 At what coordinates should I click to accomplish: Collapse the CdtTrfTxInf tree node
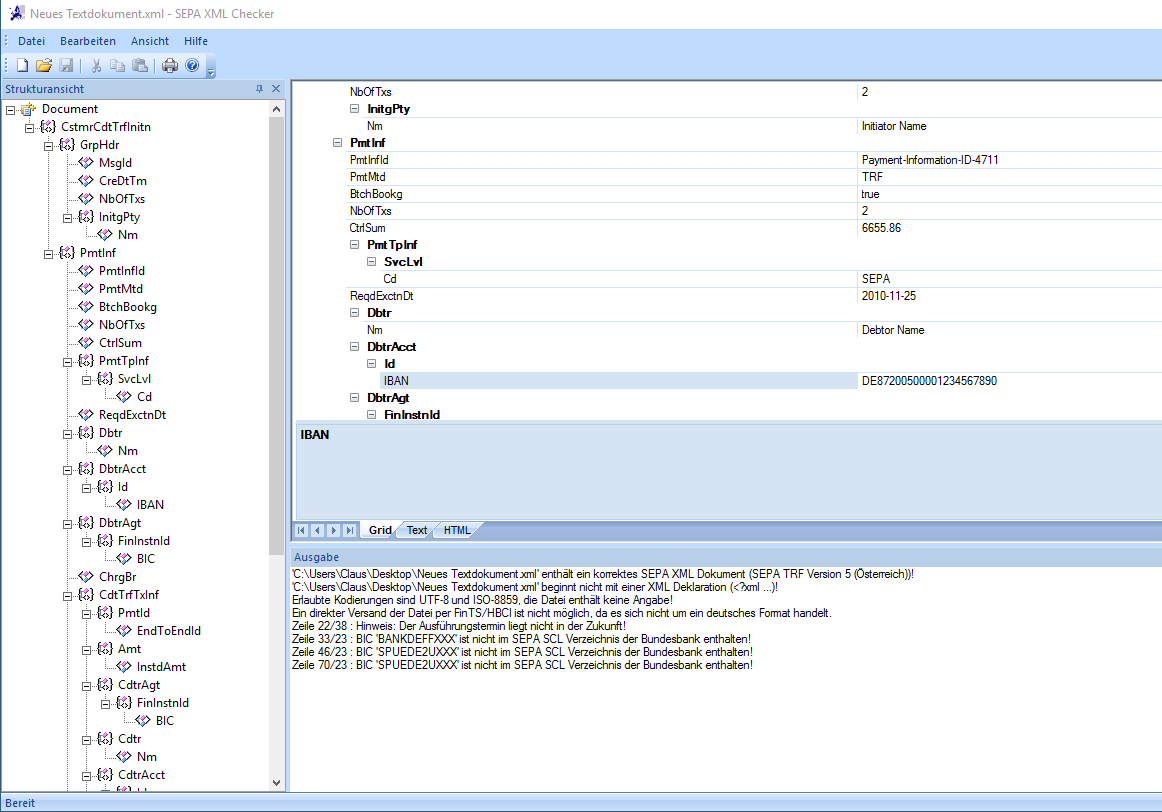68,595
